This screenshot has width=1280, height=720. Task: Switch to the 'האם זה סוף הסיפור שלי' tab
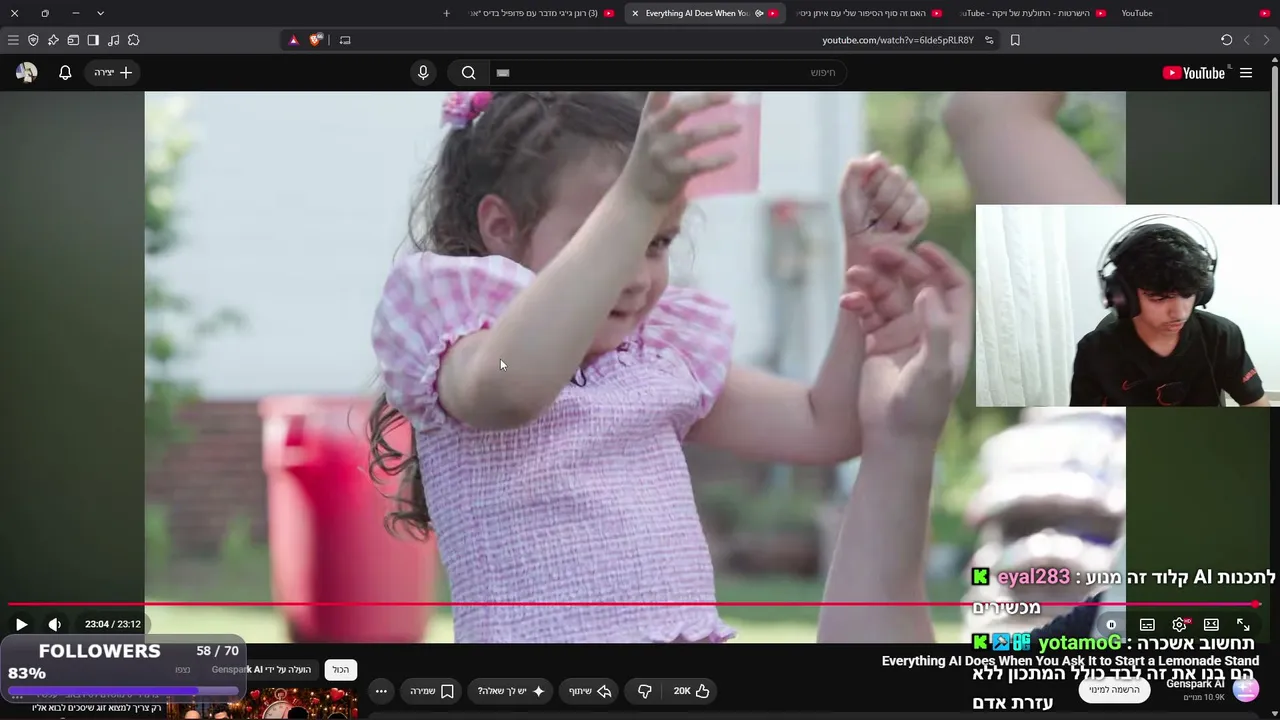(868, 13)
